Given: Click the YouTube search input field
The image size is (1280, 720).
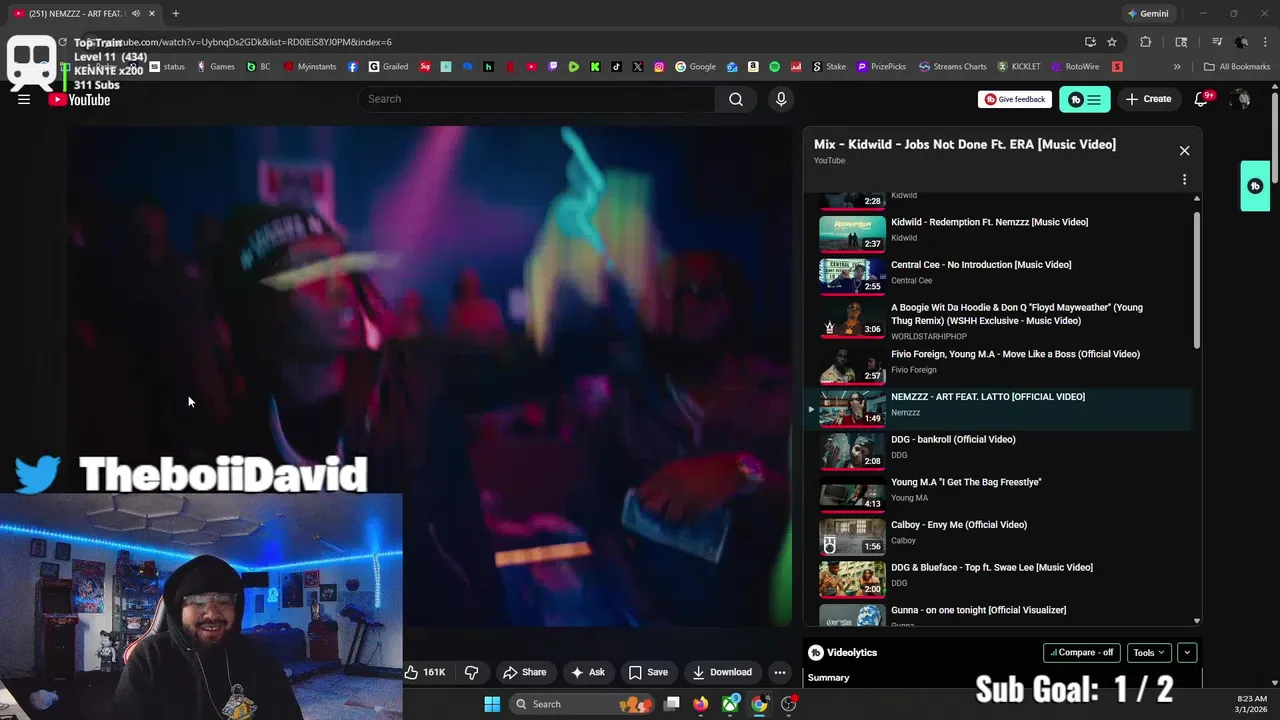Looking at the screenshot, I should coord(536,99).
